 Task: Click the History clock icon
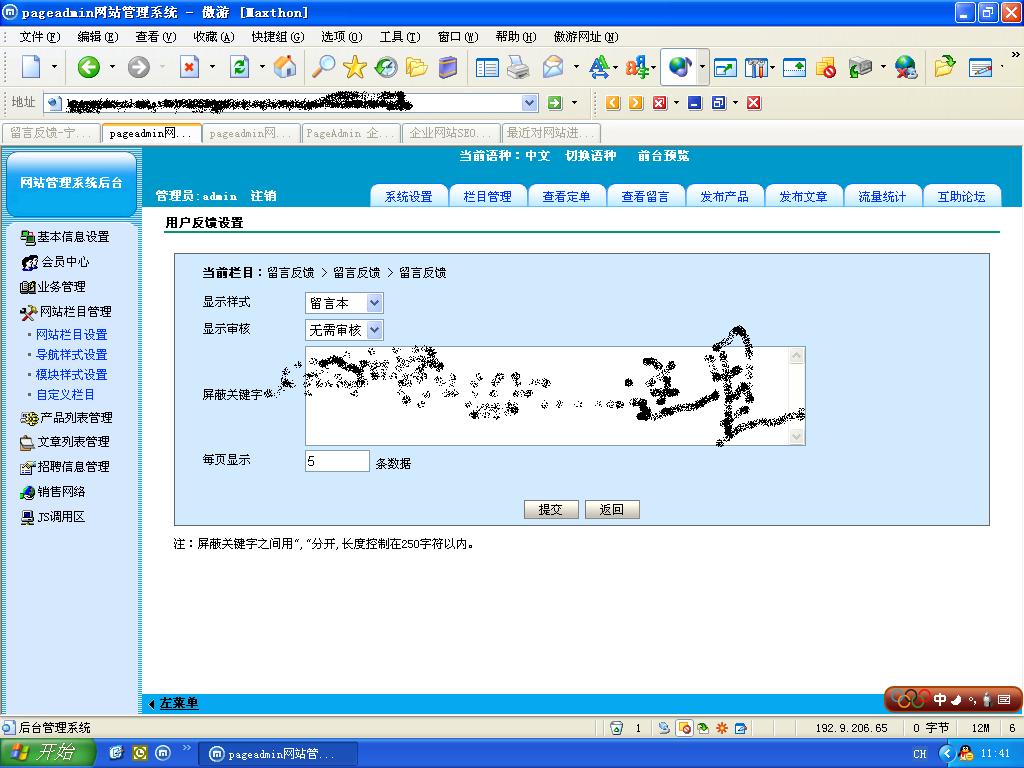click(386, 67)
